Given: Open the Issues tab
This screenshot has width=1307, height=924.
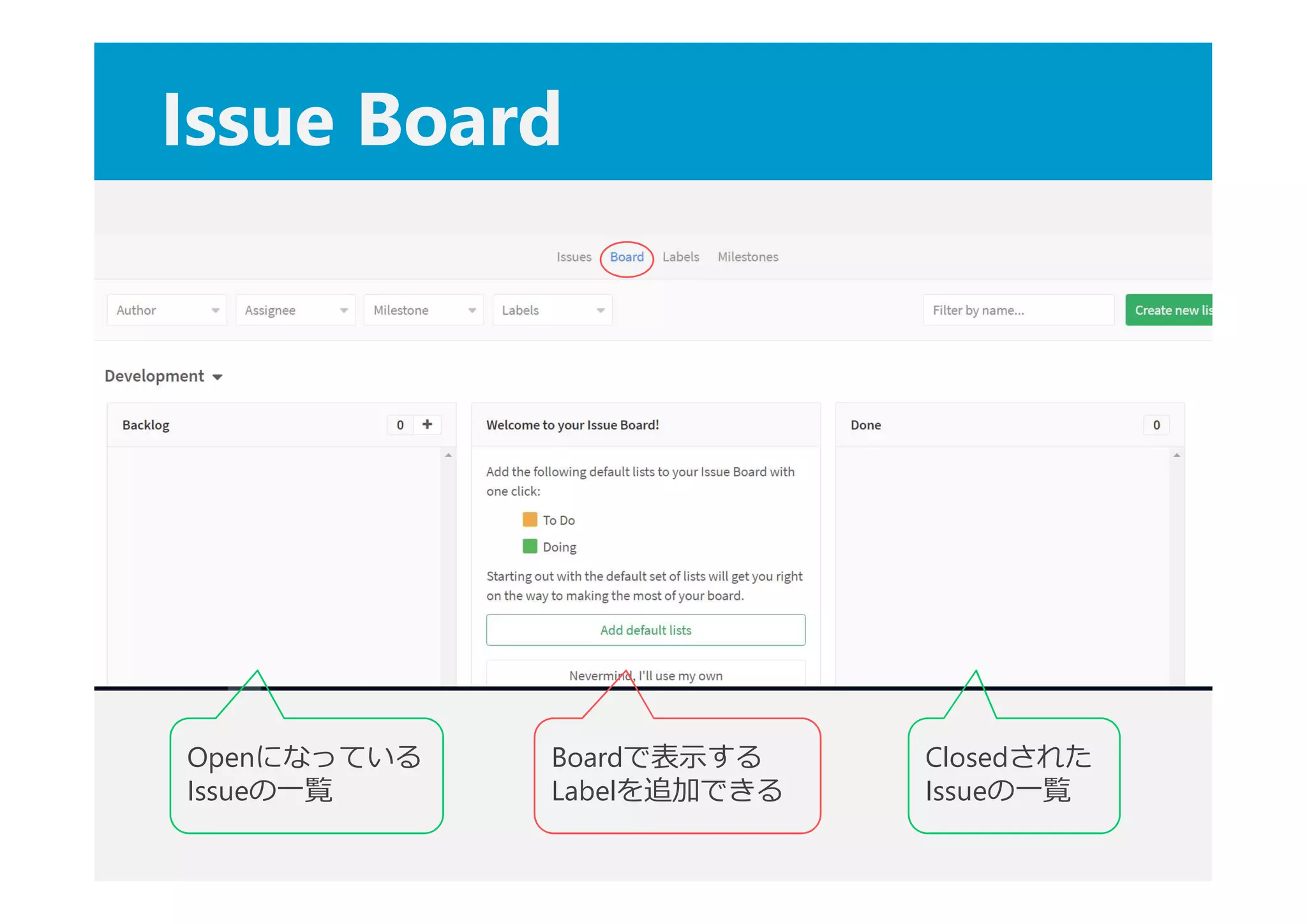Looking at the screenshot, I should pyautogui.click(x=574, y=257).
